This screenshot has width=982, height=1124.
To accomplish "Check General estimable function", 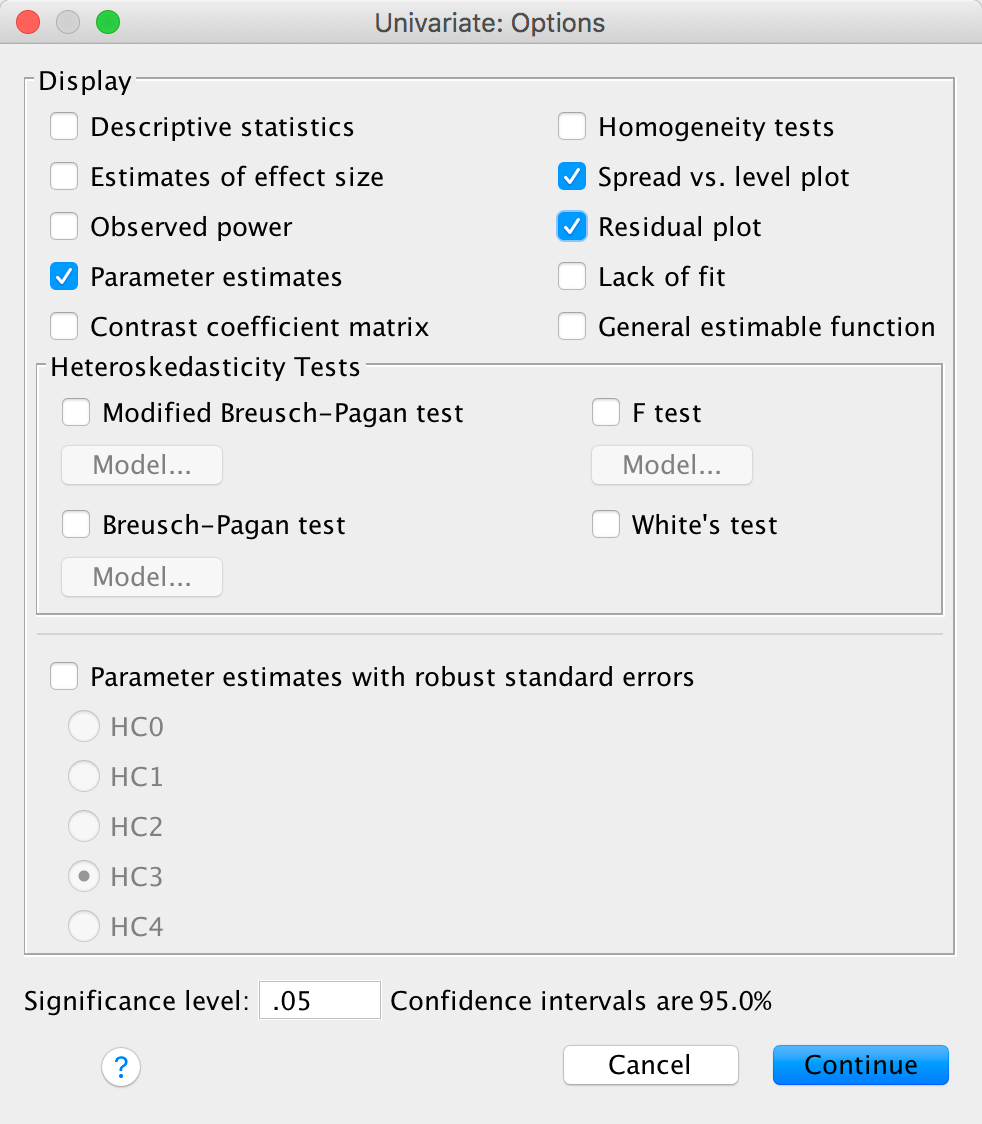I will pyautogui.click(x=572, y=327).
